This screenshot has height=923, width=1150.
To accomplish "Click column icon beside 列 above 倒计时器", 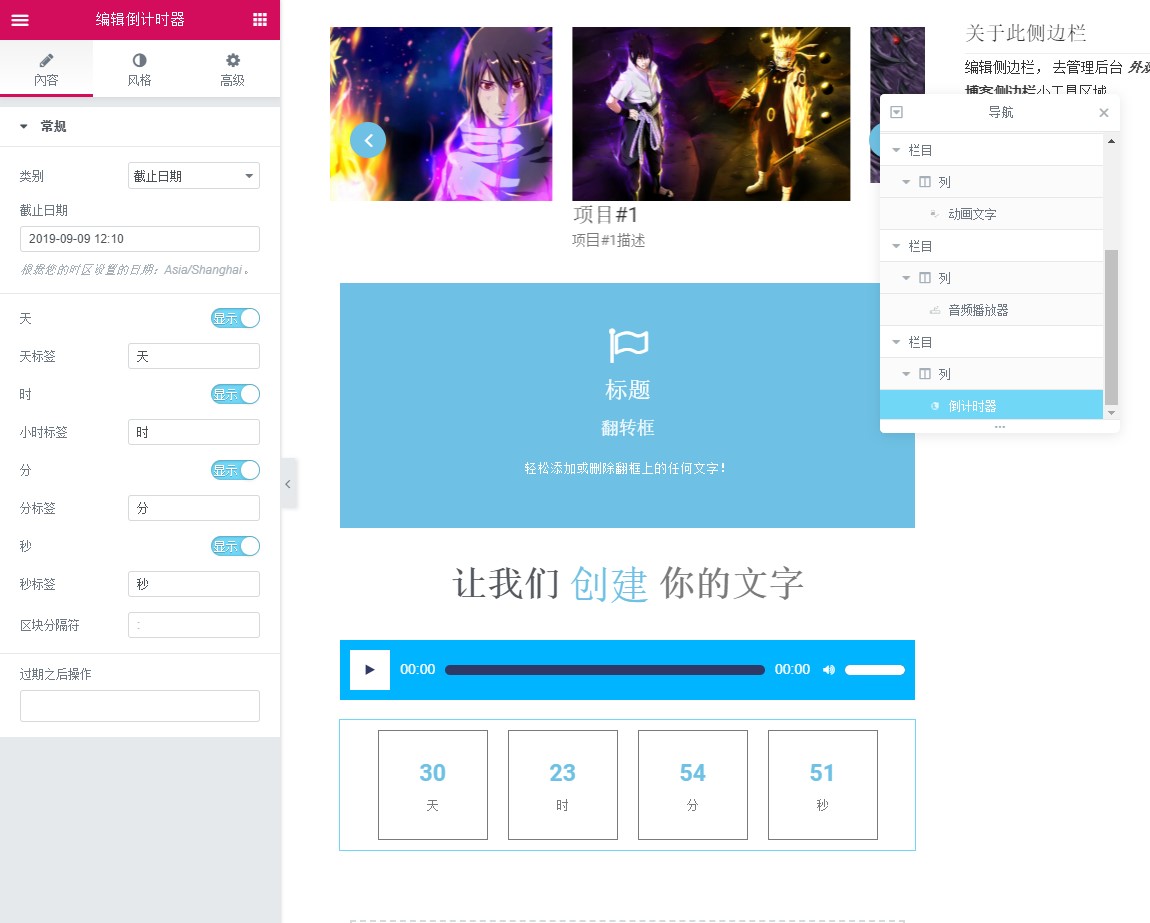I will [x=925, y=374].
